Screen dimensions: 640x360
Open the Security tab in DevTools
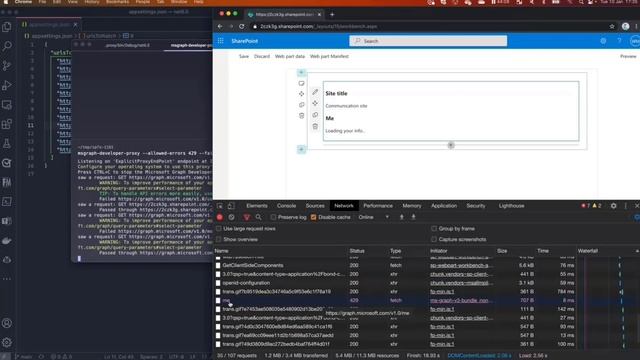point(476,206)
